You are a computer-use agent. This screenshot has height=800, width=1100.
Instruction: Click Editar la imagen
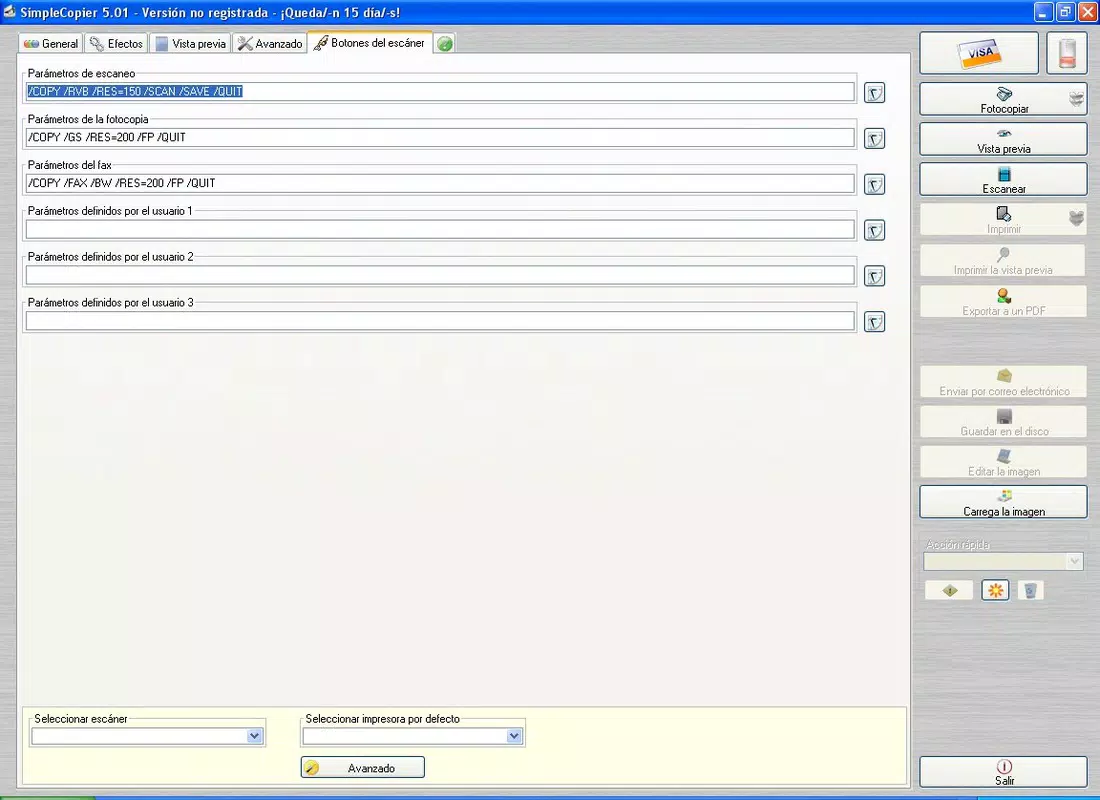tap(1004, 462)
